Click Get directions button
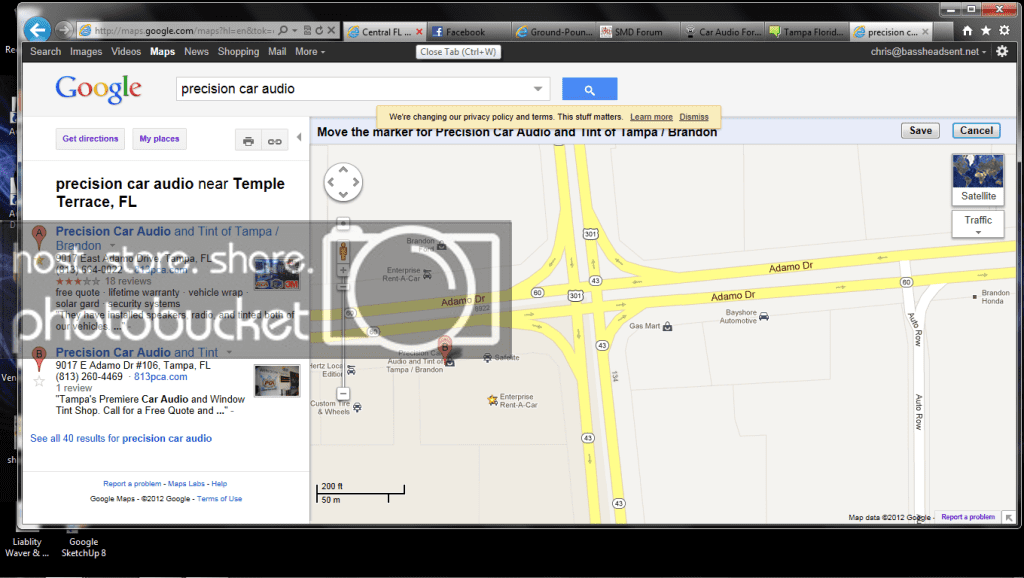The width and height of the screenshot is (1024, 578). click(x=90, y=138)
